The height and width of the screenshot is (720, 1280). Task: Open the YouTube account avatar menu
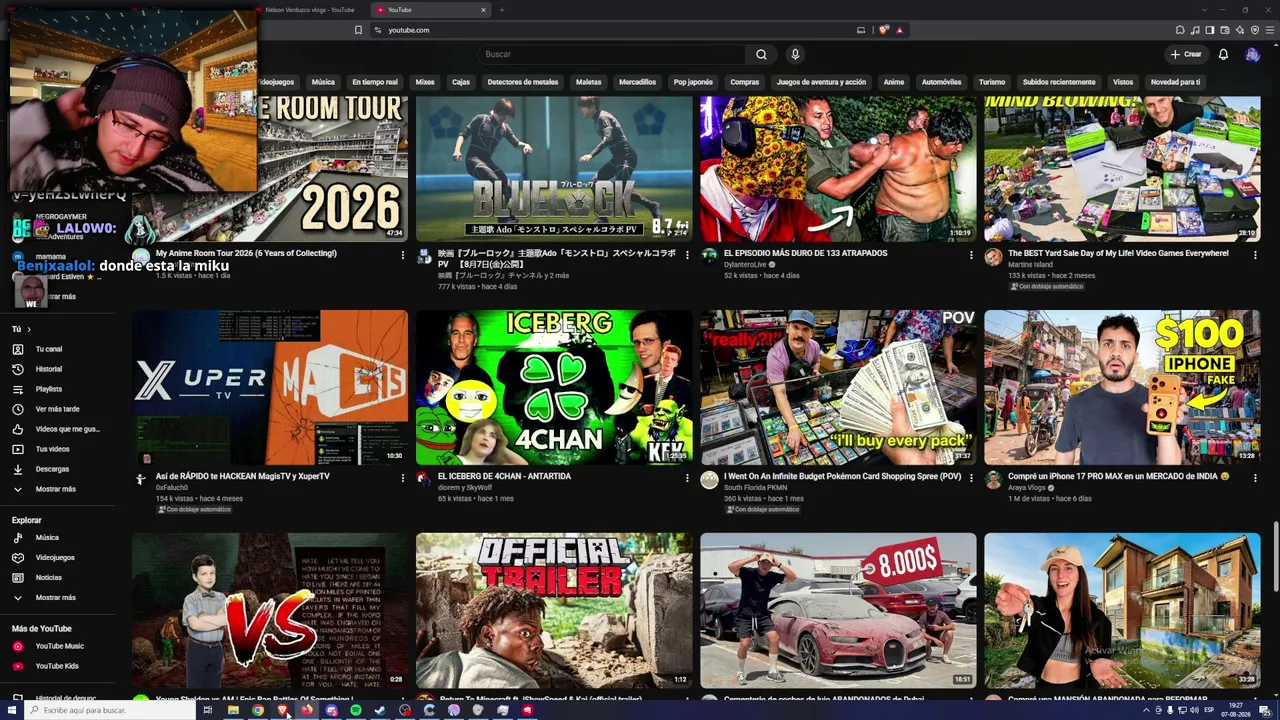[x=1252, y=54]
